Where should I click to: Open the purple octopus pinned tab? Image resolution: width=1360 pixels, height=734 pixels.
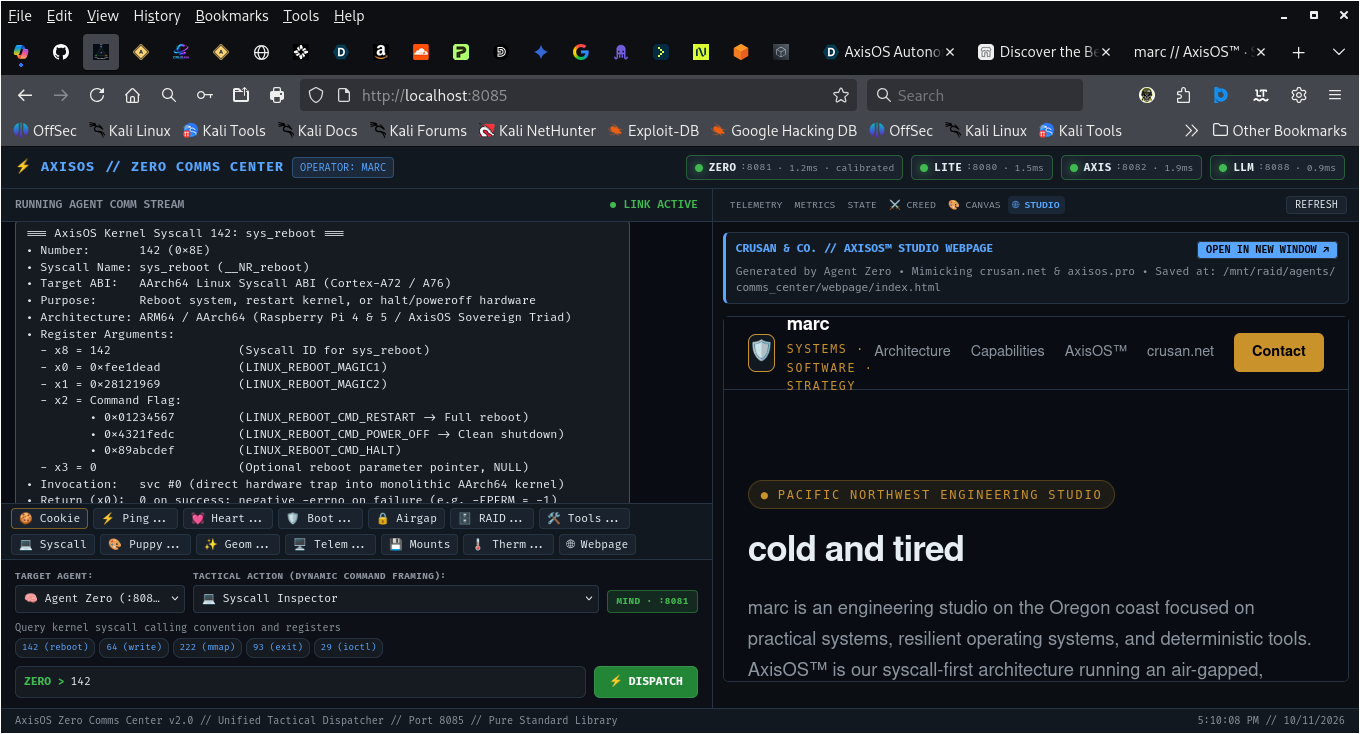(x=621, y=52)
